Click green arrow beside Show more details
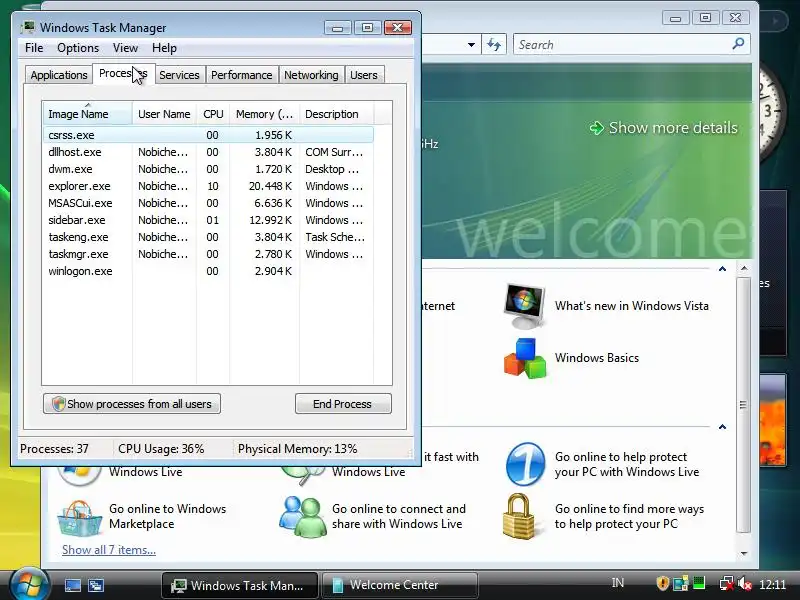This screenshot has width=800, height=600. [x=596, y=128]
